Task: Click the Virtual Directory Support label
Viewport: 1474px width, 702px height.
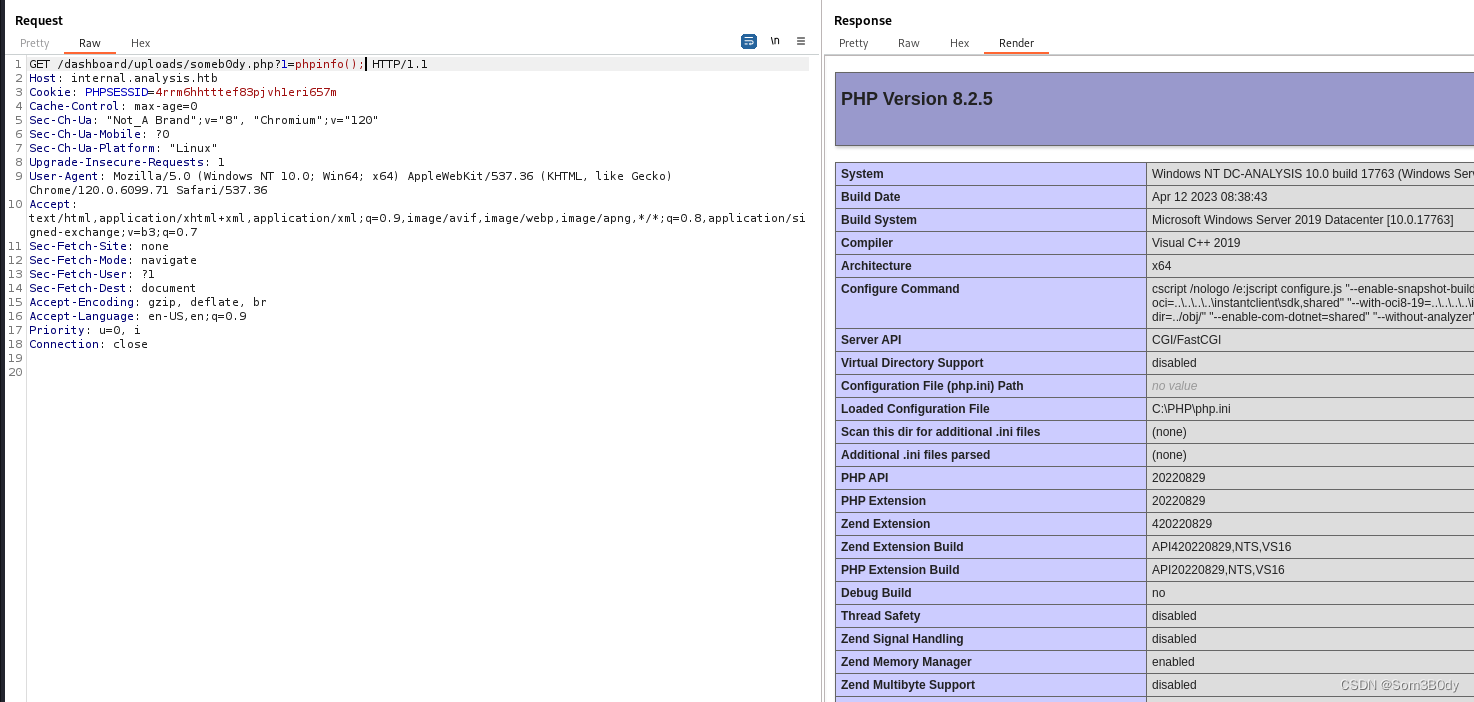Action: (x=912, y=363)
